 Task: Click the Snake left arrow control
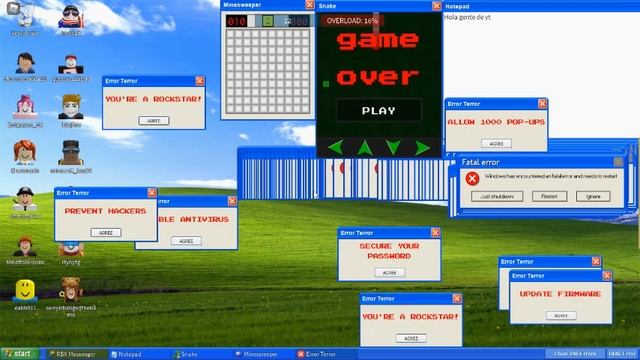tap(336, 147)
